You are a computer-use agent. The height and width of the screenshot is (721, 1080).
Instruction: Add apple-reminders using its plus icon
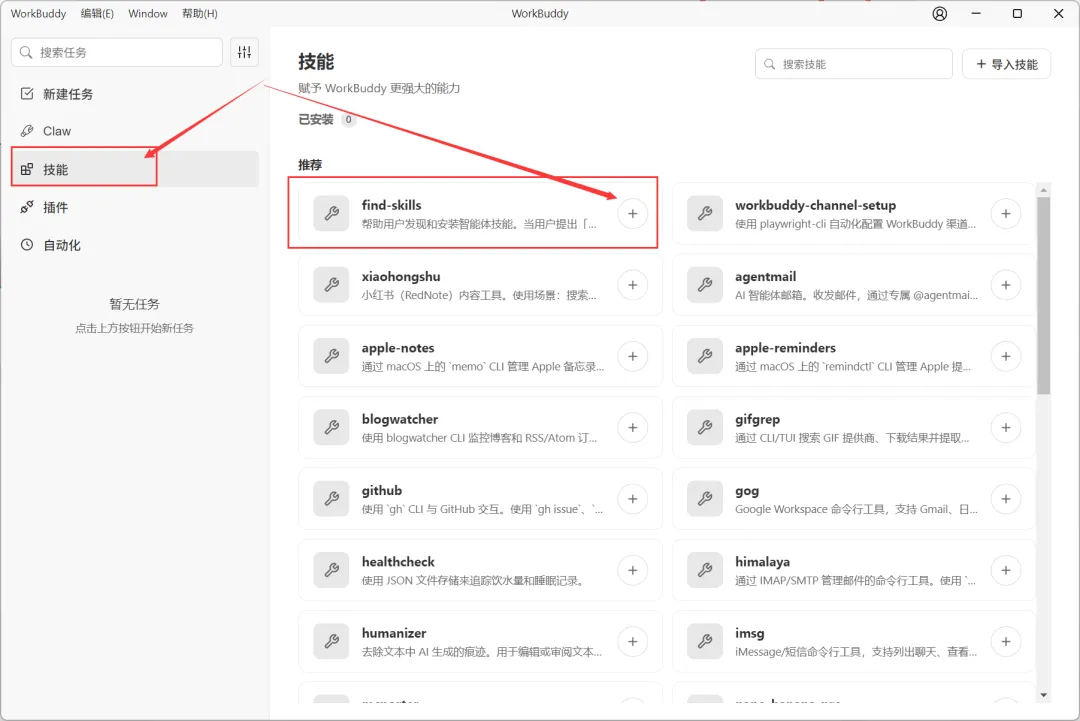pos(1006,356)
